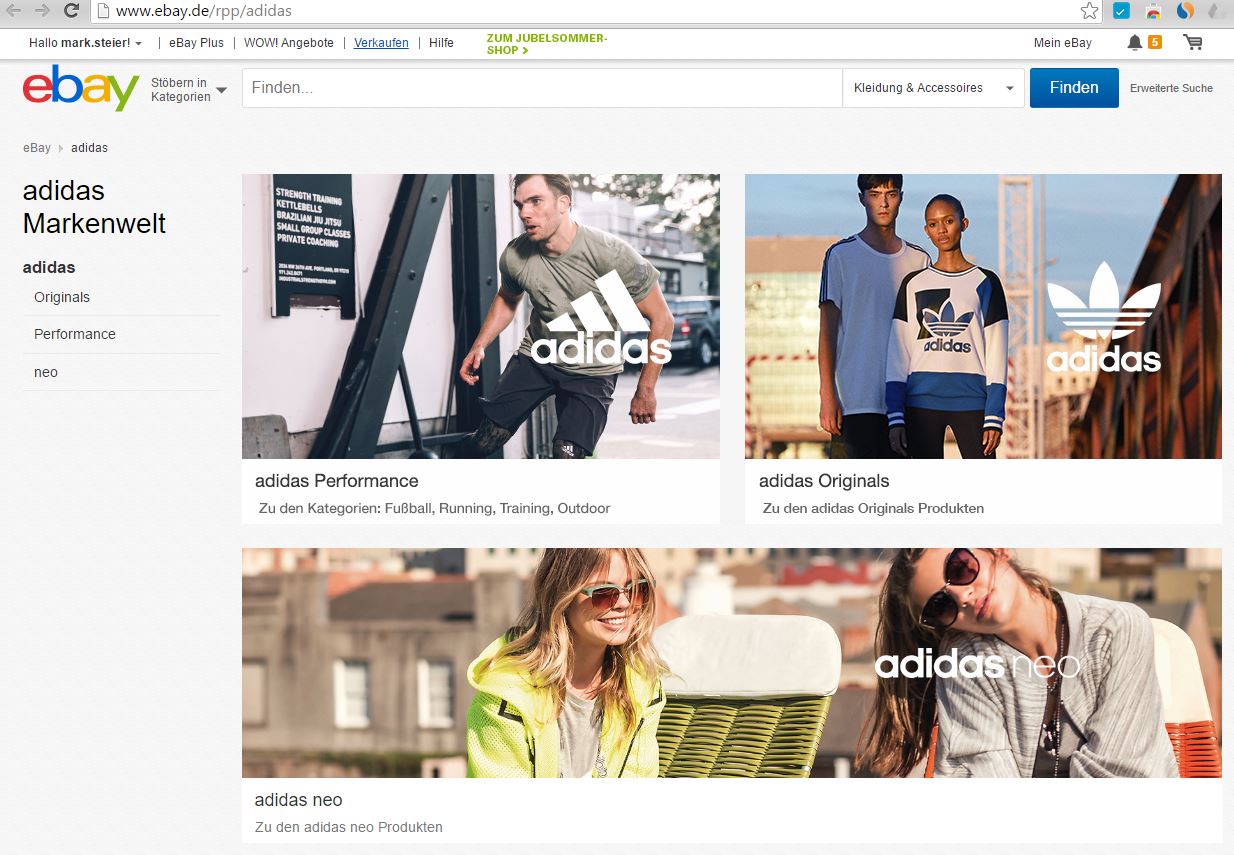Viewport: 1234px width, 855px height.
Task: Open the adidas Originals banner image
Action: (983, 316)
